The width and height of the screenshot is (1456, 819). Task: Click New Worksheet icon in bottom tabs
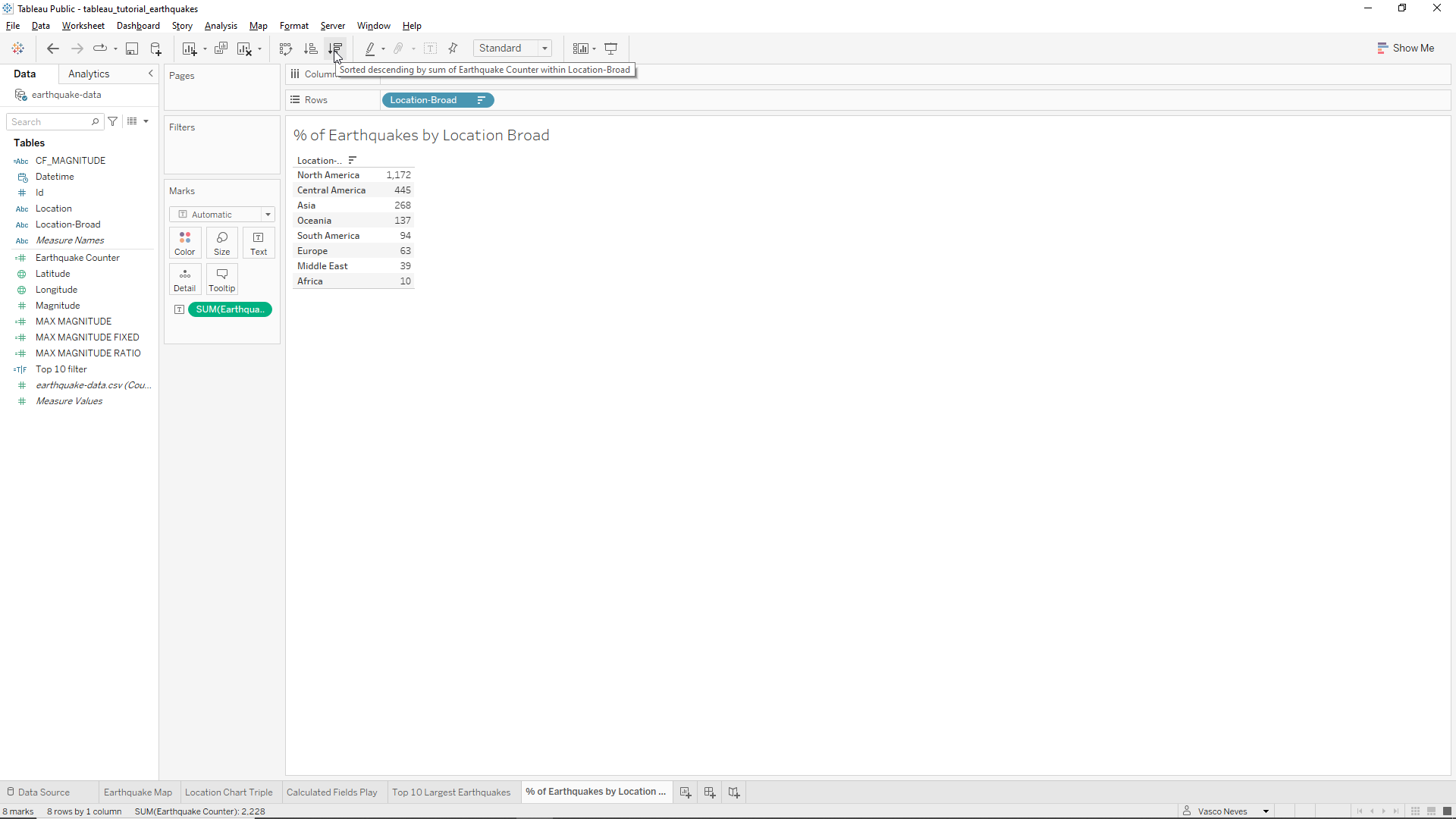(686, 792)
